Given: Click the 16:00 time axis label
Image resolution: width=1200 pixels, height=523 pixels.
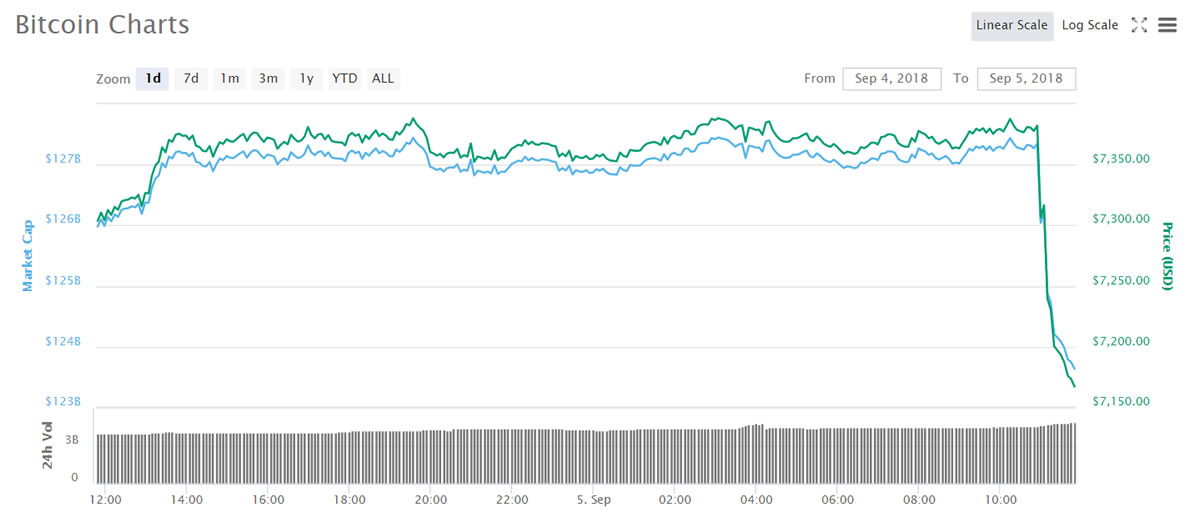Looking at the screenshot, I should pos(268,500).
